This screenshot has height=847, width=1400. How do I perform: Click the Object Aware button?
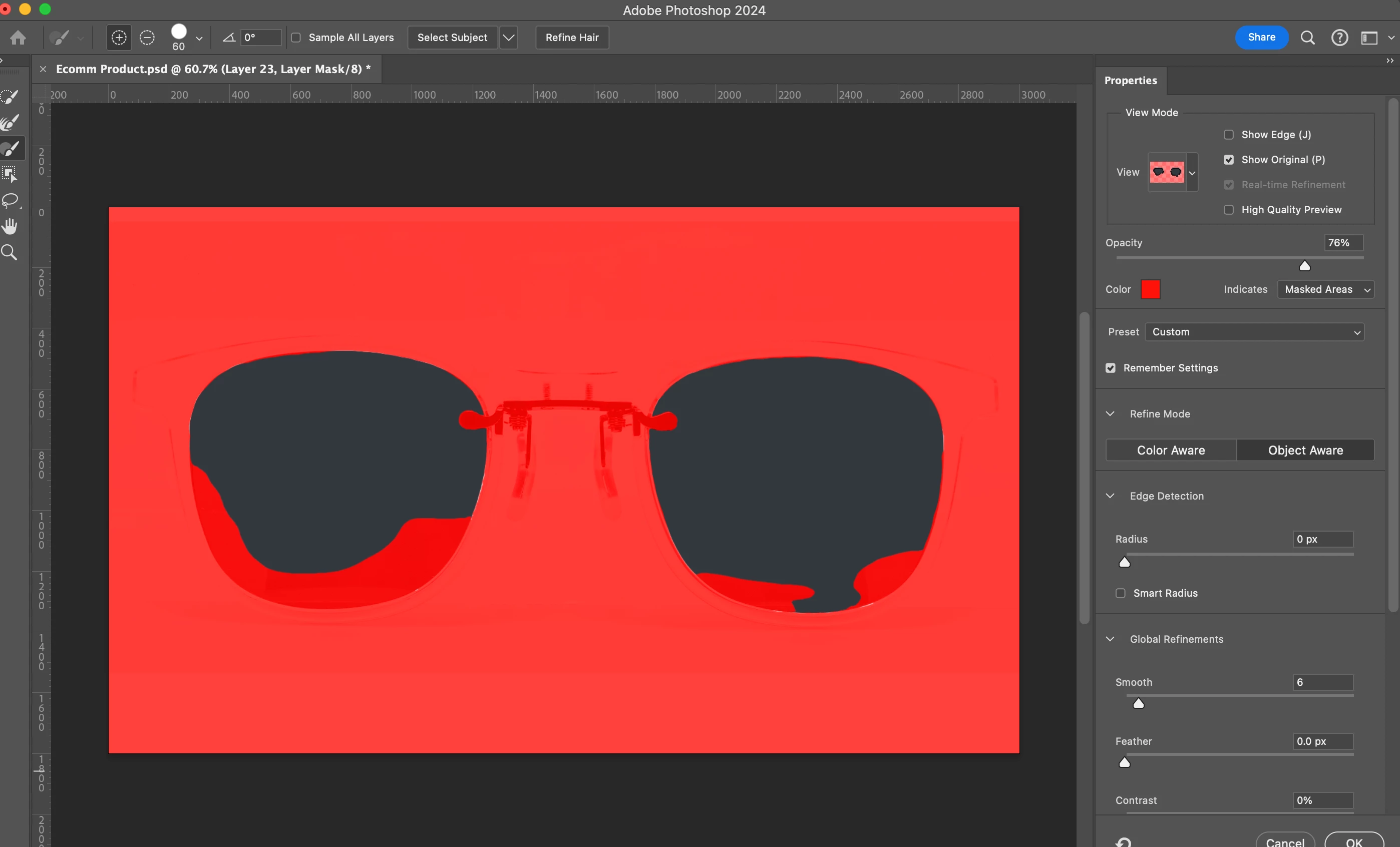tap(1305, 450)
